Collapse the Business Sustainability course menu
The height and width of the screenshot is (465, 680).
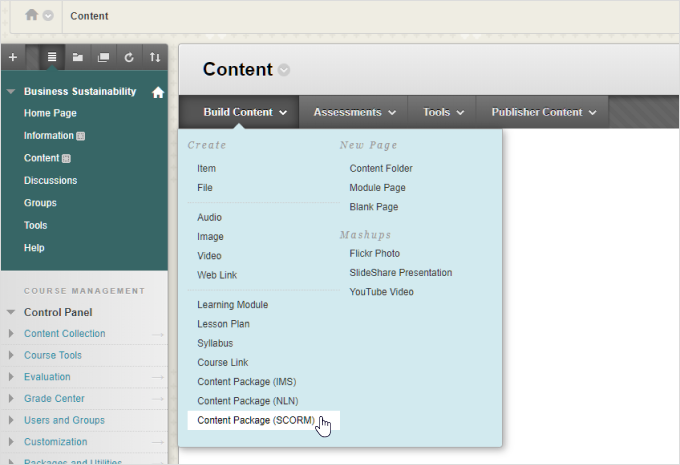(x=11, y=92)
